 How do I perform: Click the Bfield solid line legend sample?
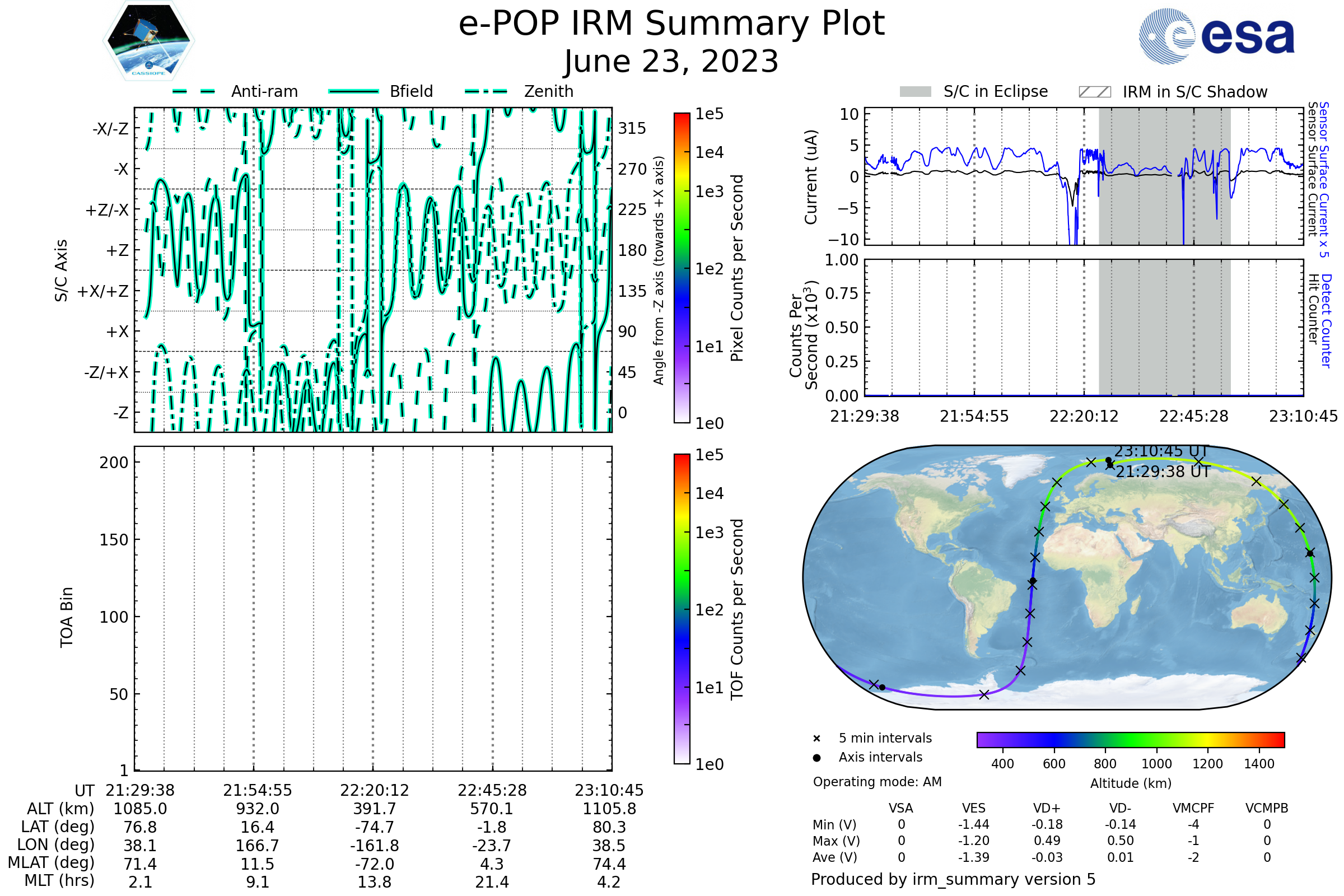pyautogui.click(x=353, y=91)
